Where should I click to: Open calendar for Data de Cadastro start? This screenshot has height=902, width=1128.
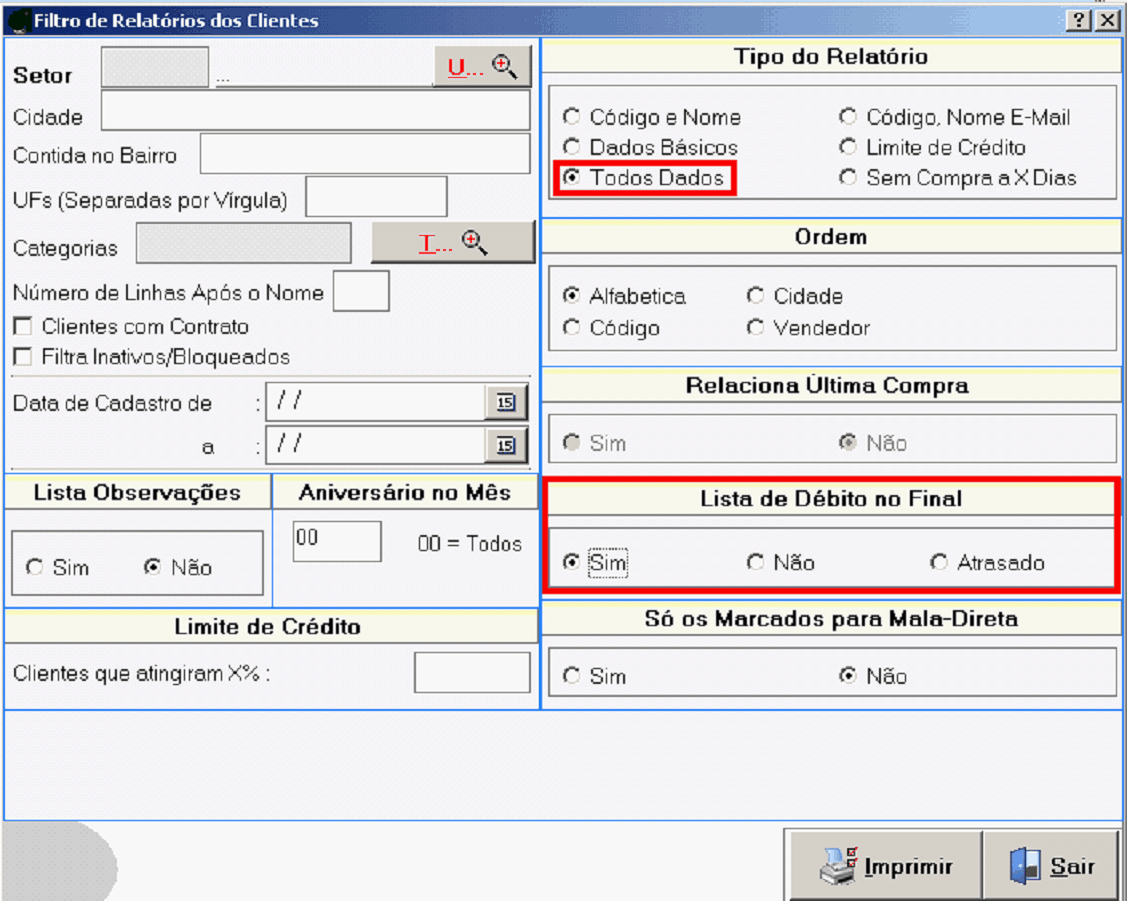tap(506, 402)
